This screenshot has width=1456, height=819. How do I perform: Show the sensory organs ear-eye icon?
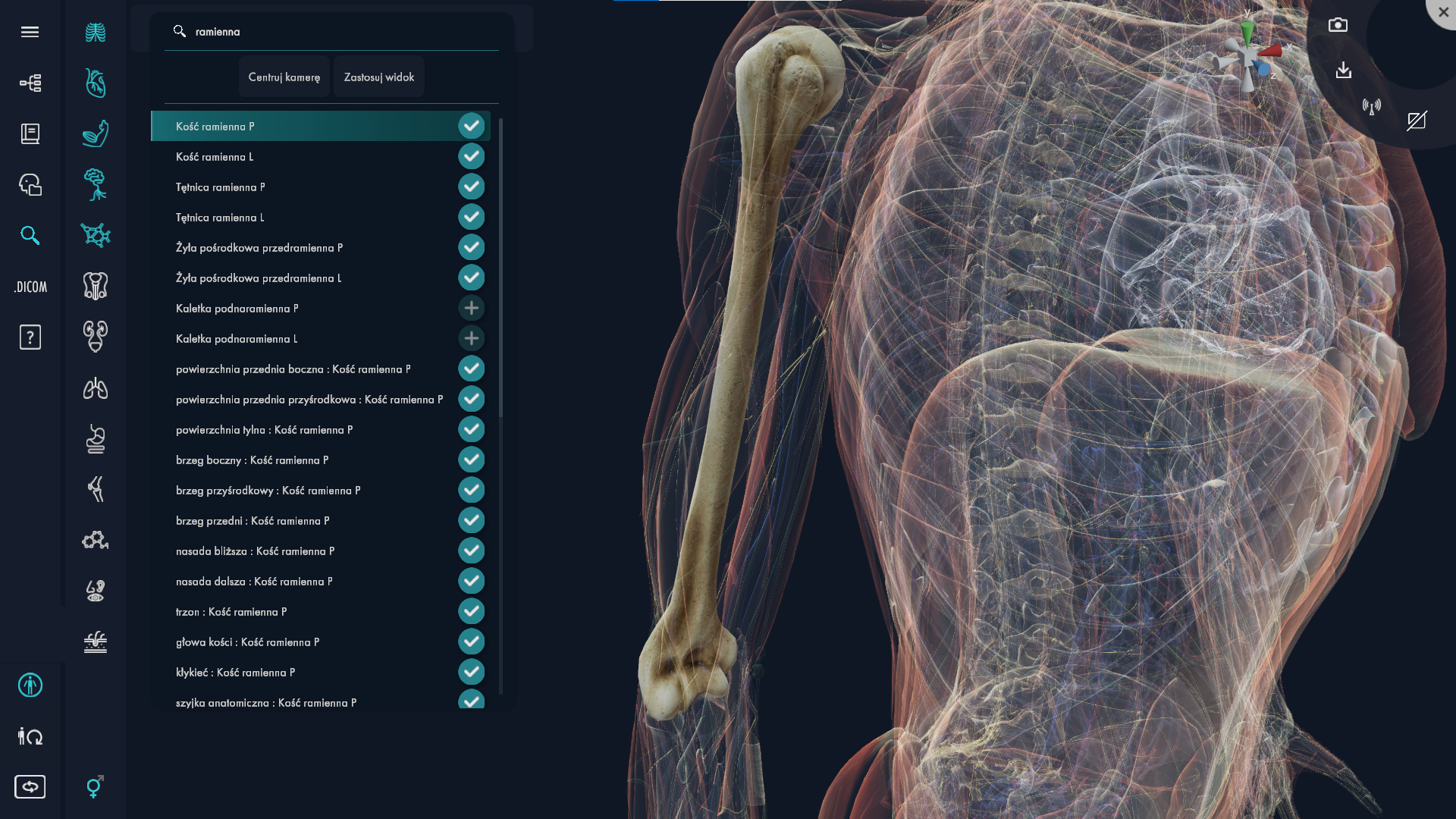pos(95,591)
